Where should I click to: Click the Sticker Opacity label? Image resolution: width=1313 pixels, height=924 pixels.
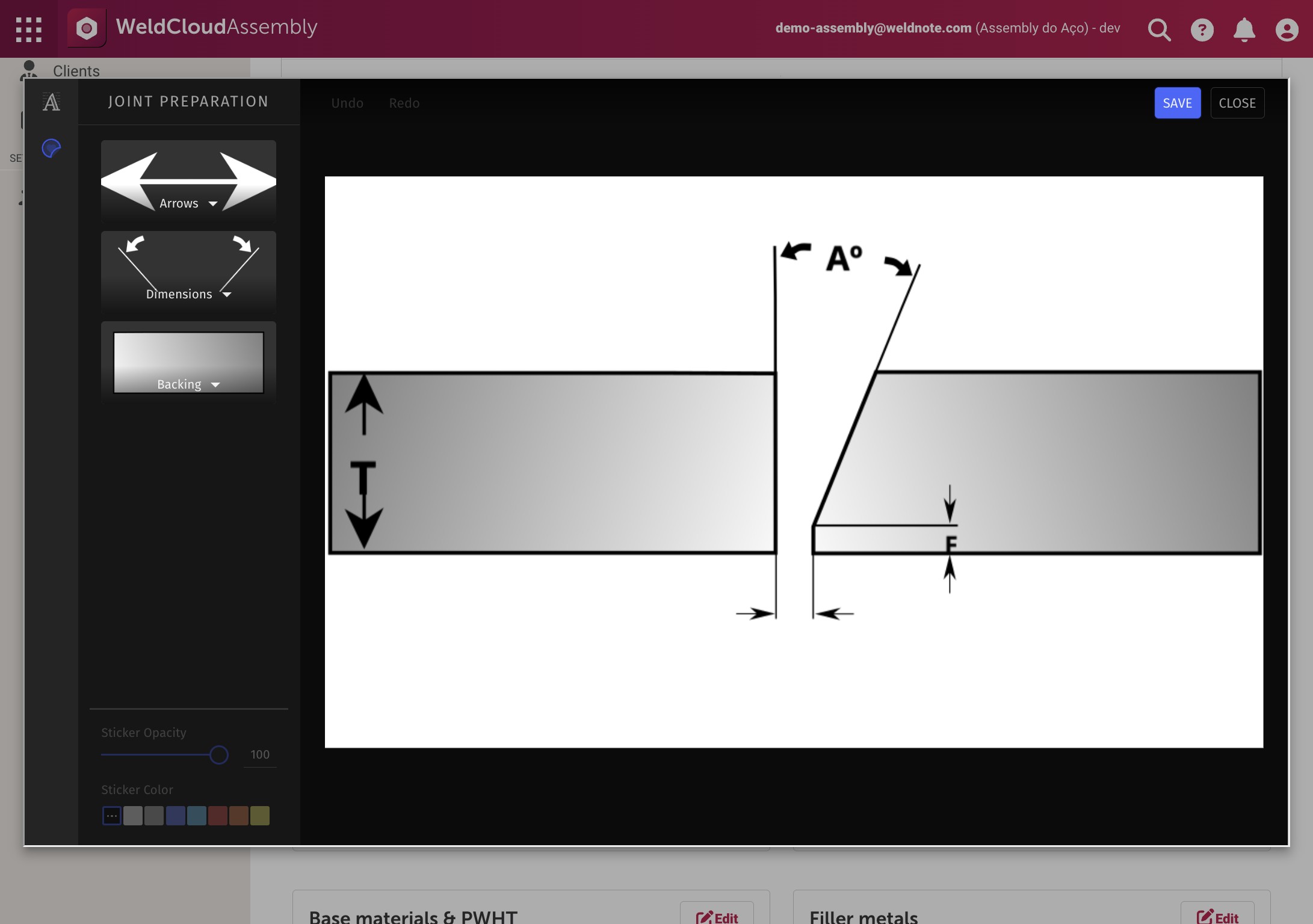tap(144, 733)
